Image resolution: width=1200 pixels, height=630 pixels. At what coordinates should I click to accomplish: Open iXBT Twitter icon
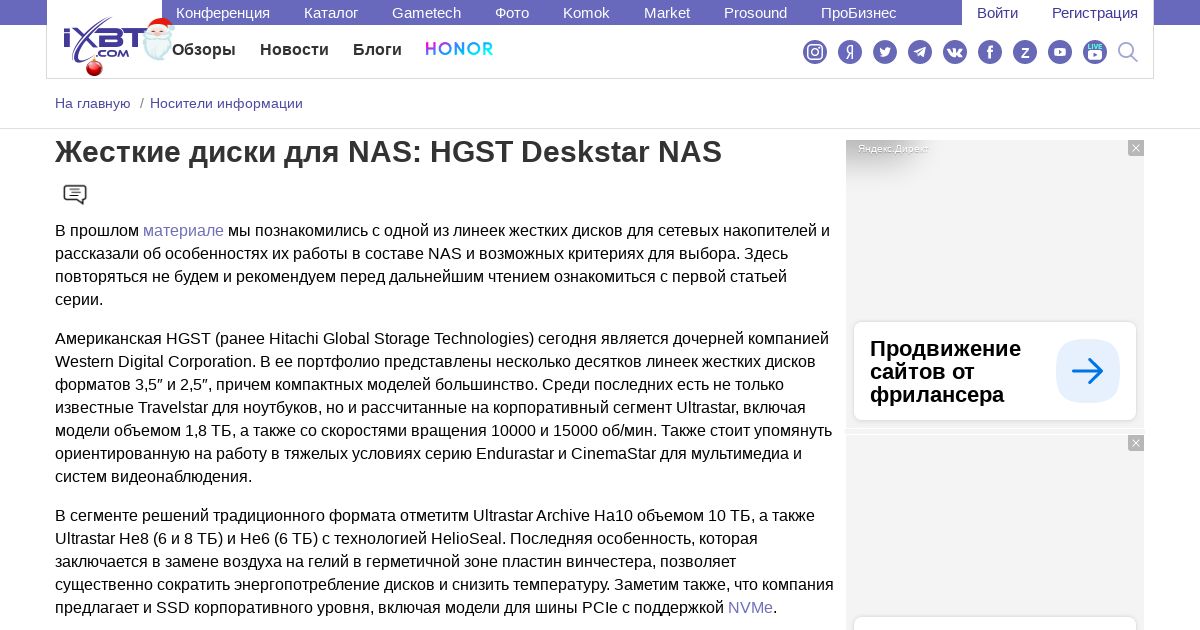885,52
